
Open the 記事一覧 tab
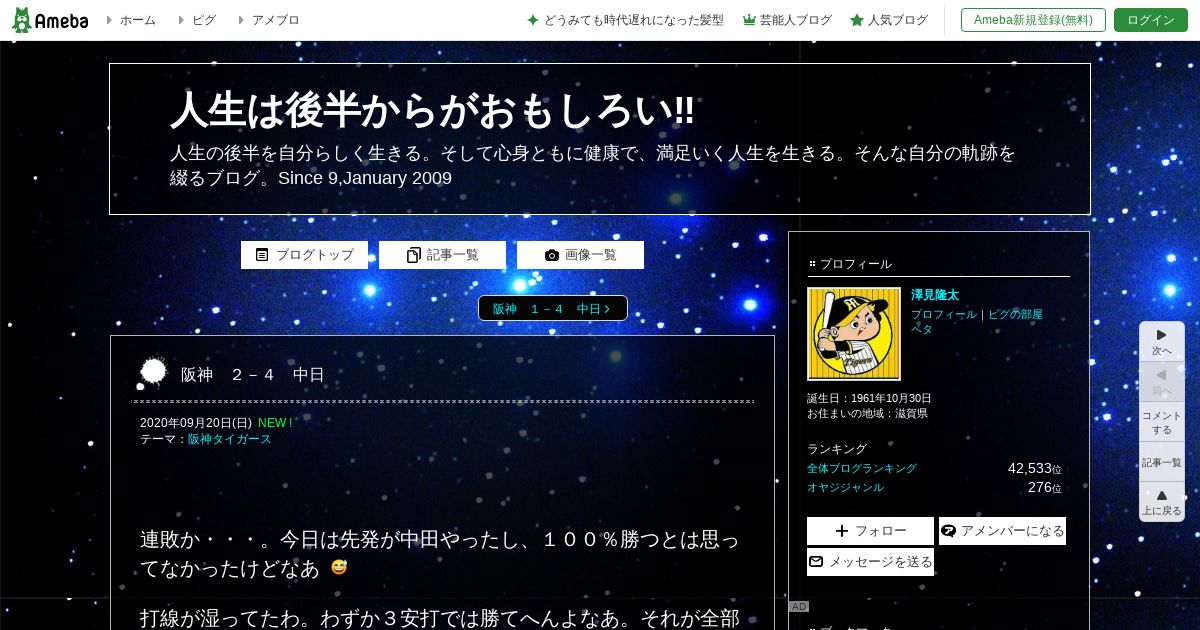pos(442,255)
